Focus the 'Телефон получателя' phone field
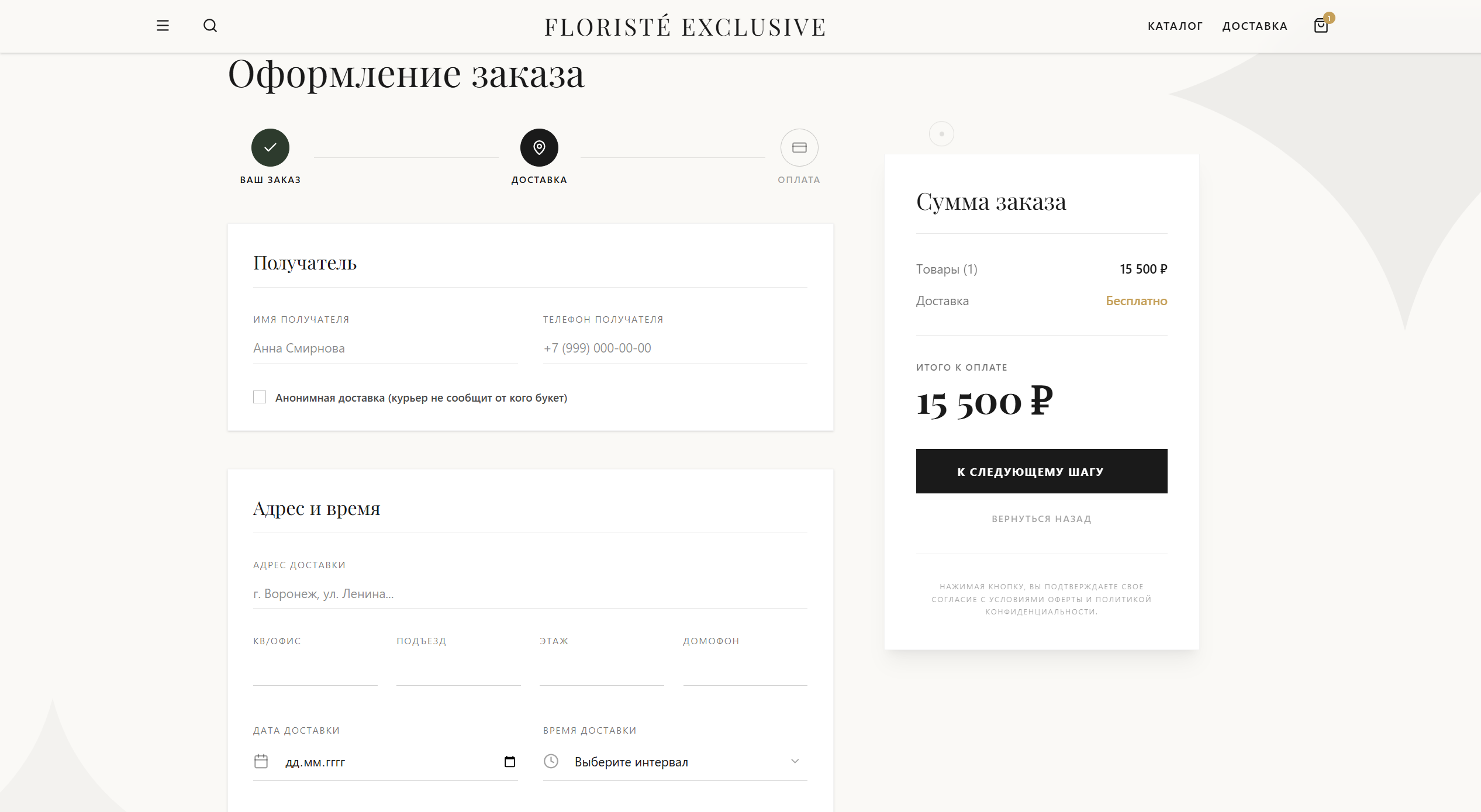Screen dimensions: 1481x812 pyautogui.click(x=675, y=348)
